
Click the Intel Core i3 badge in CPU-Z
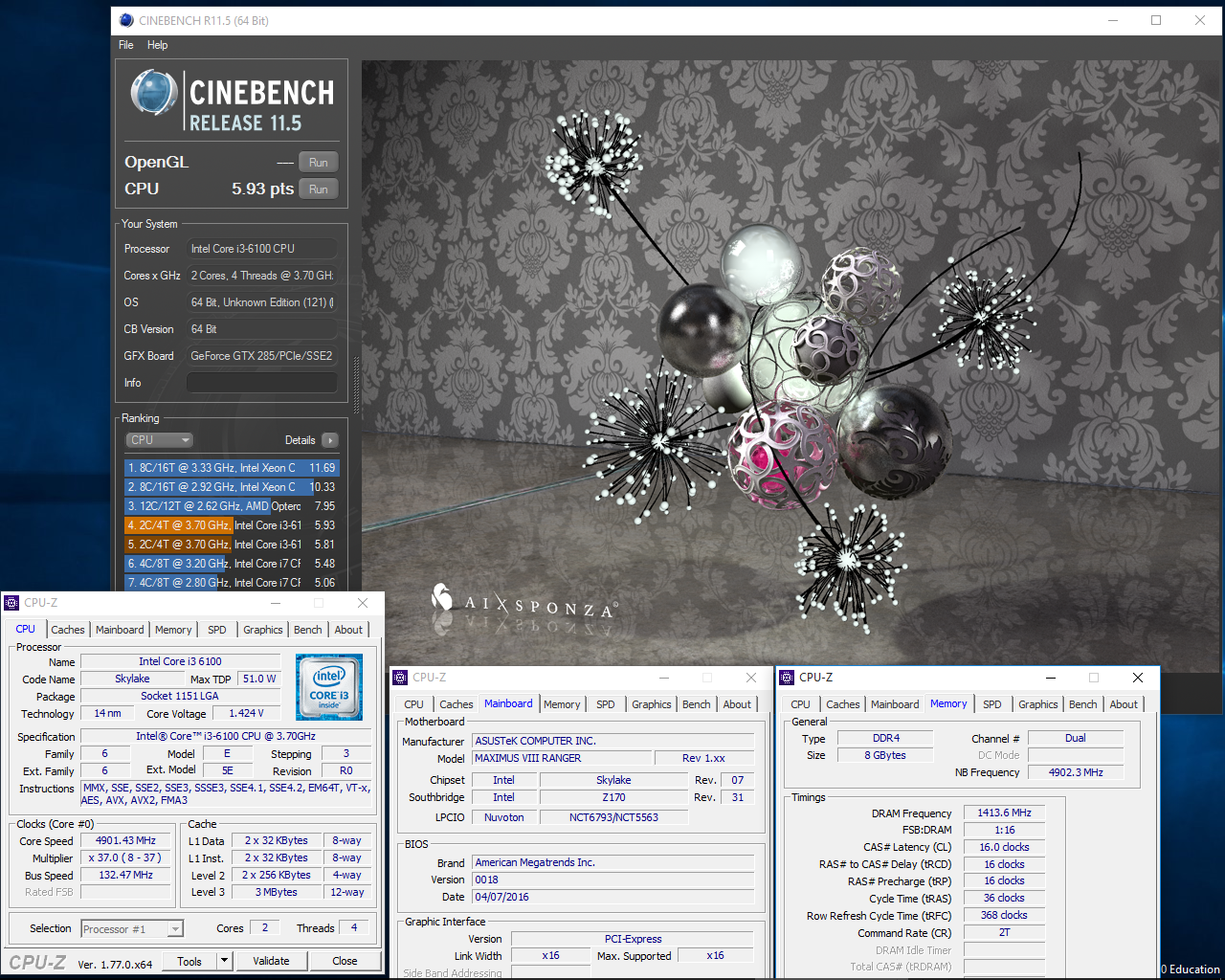click(329, 687)
